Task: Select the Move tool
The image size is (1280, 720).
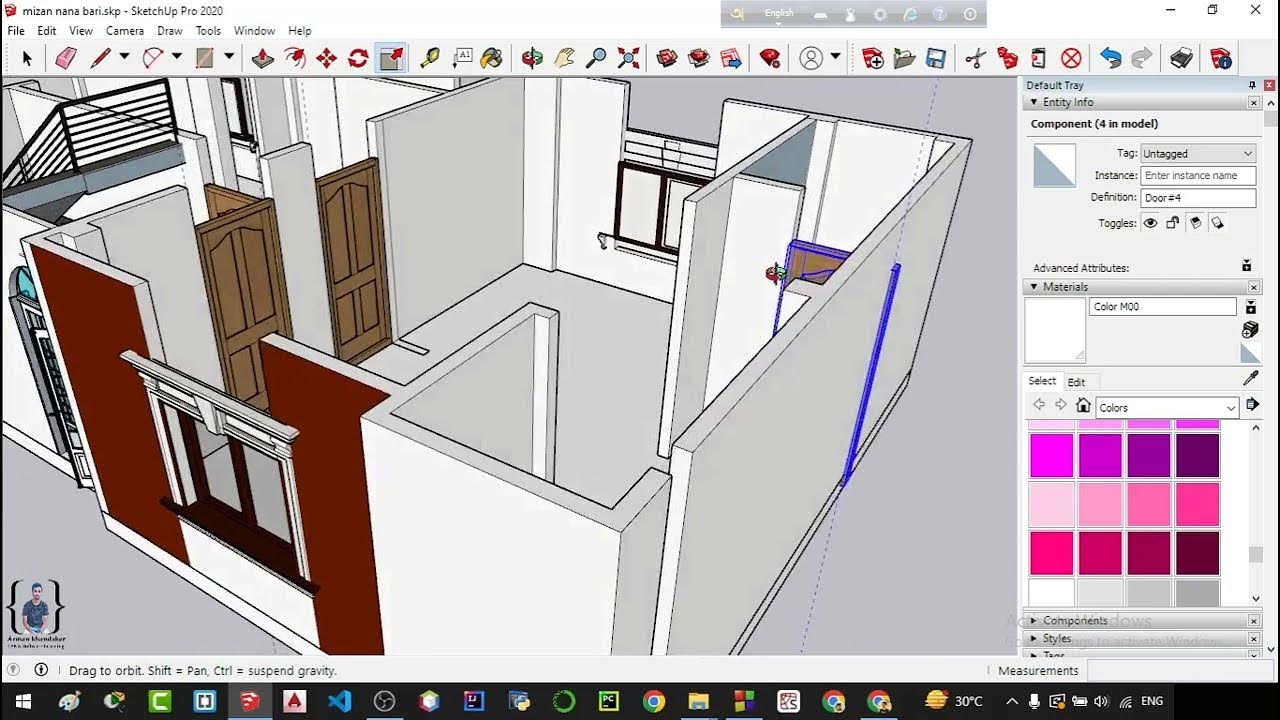Action: [326, 58]
